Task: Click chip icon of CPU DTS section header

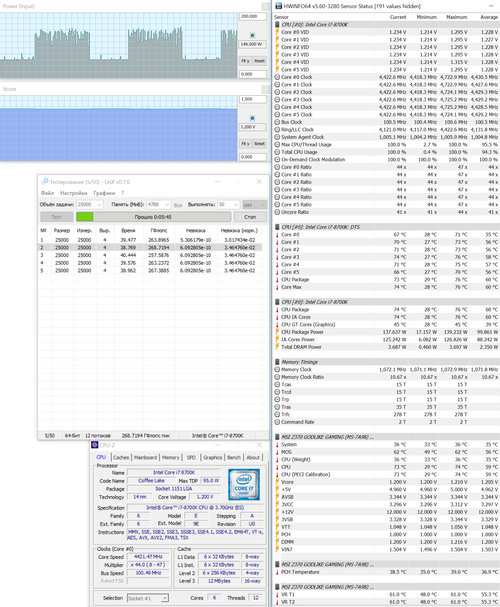Action: pos(277,227)
